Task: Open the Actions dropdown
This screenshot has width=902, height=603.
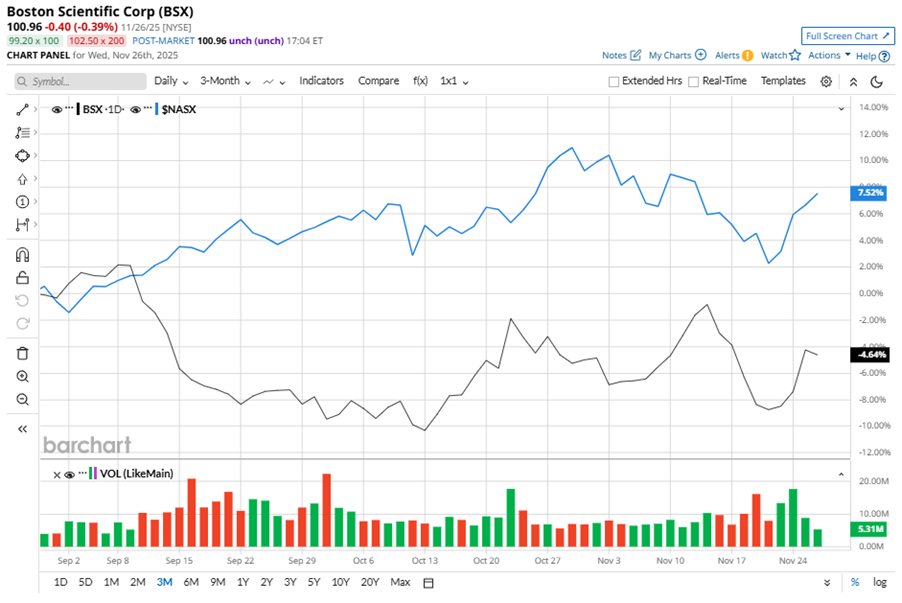Action: 829,55
